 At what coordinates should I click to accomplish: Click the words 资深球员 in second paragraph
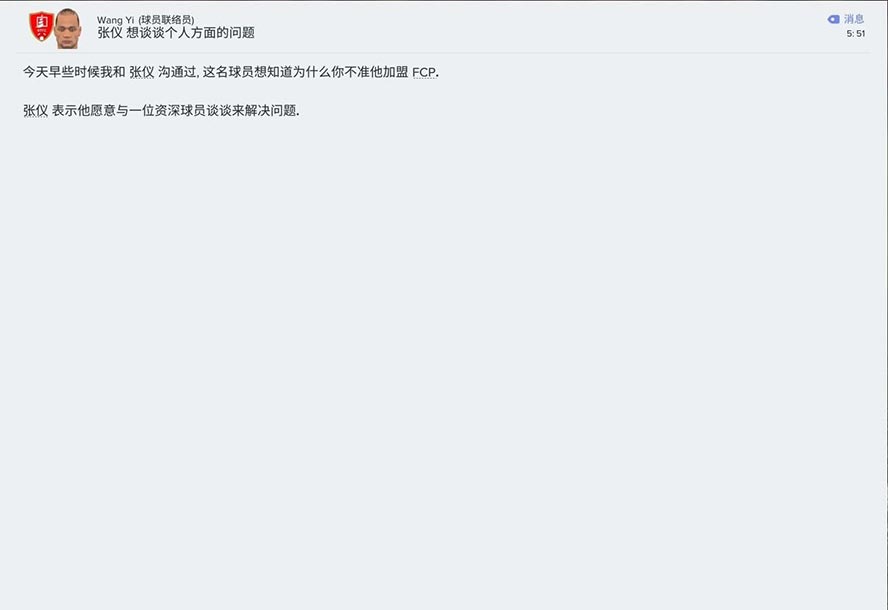click(180, 111)
